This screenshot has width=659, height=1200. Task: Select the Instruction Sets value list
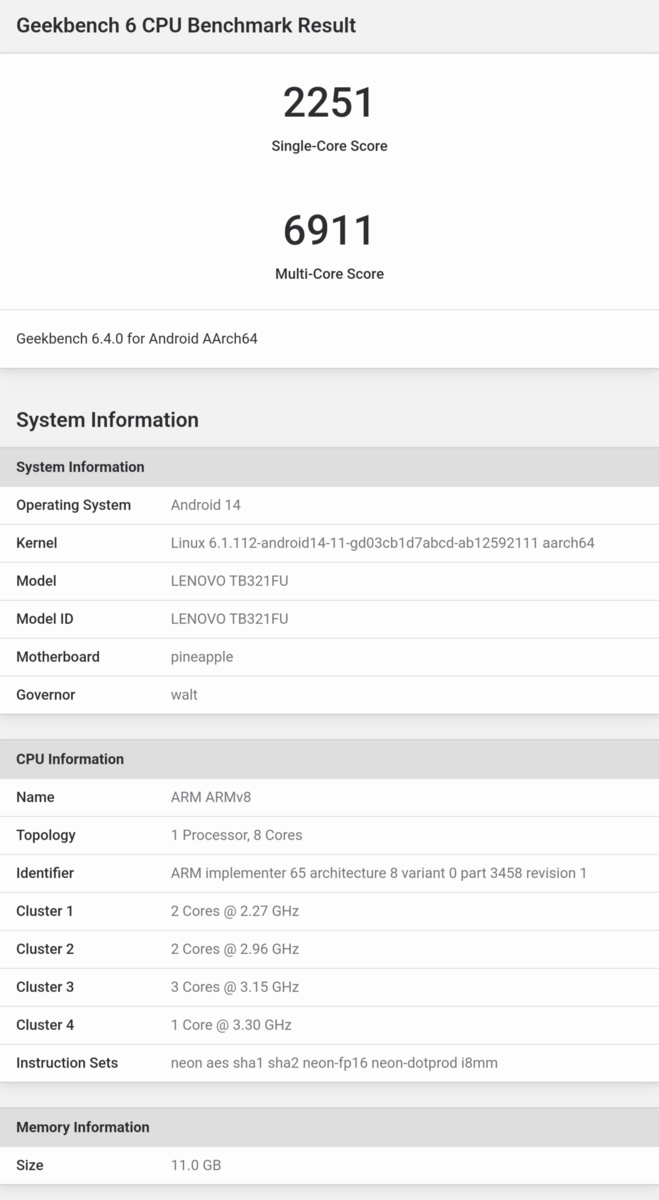[x=334, y=1063]
